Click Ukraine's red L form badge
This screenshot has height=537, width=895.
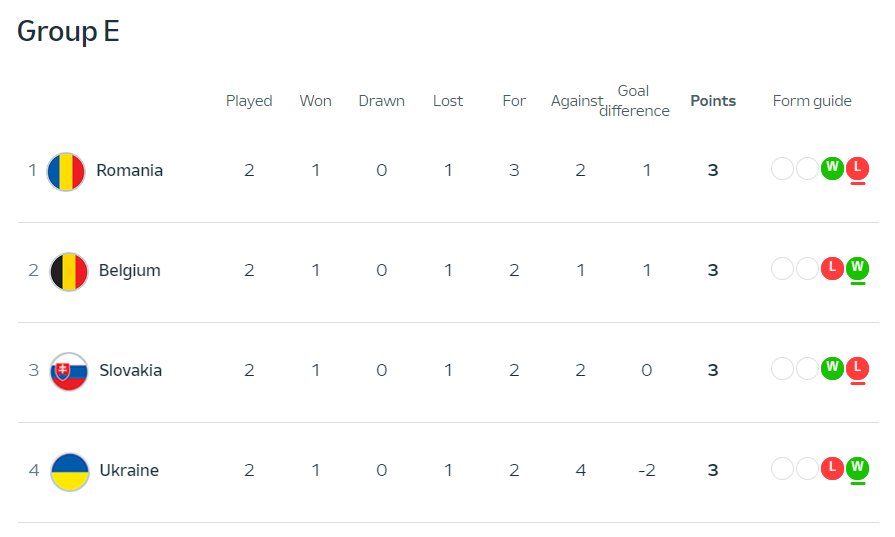click(832, 468)
